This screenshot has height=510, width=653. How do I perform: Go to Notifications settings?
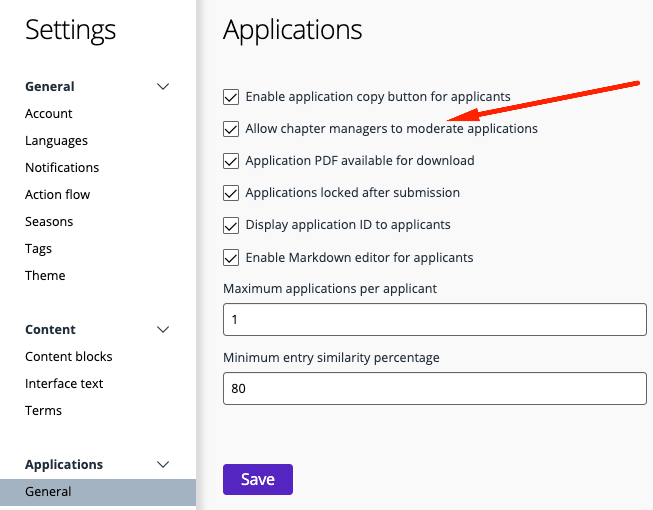coord(62,168)
